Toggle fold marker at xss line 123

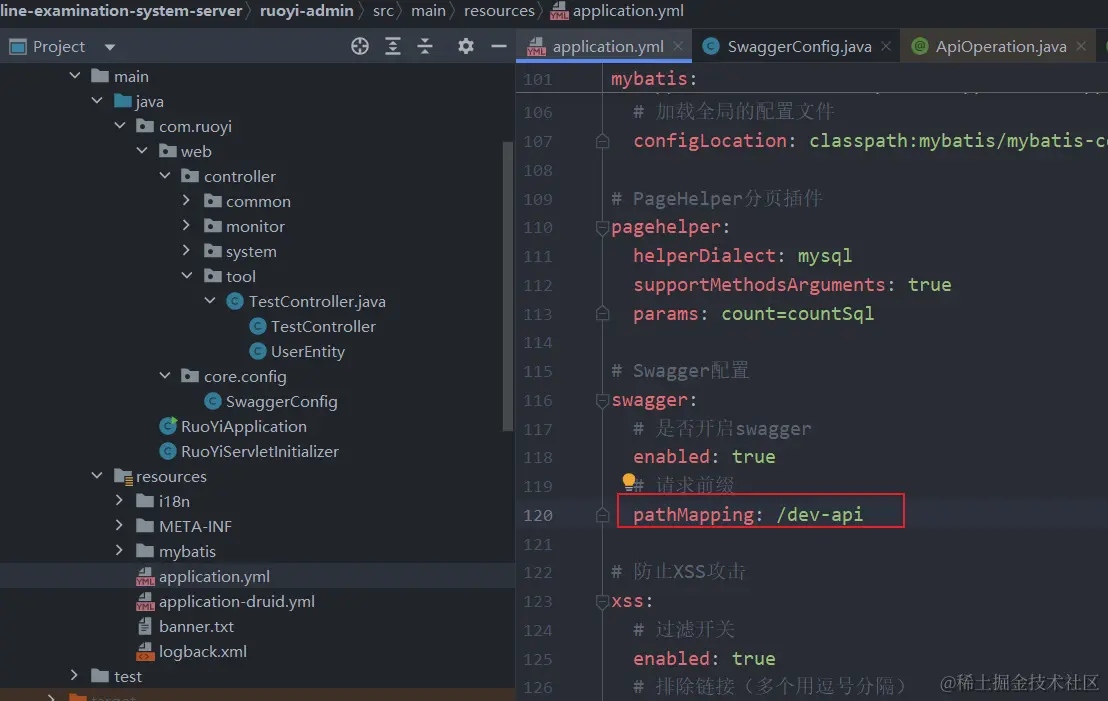[603, 601]
